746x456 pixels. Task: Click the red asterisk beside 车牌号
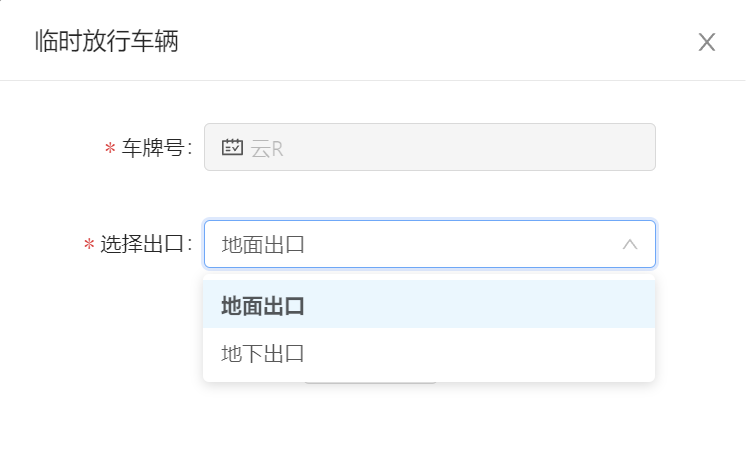[110, 148]
